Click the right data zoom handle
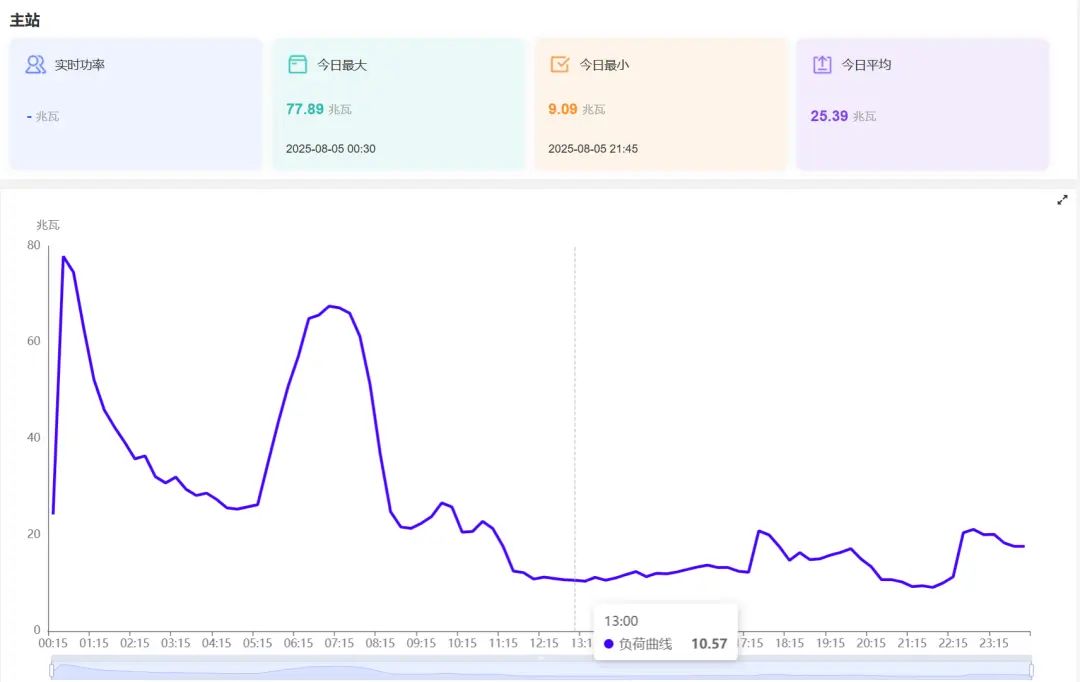The height and width of the screenshot is (682, 1080). pyautogui.click(x=1031, y=670)
